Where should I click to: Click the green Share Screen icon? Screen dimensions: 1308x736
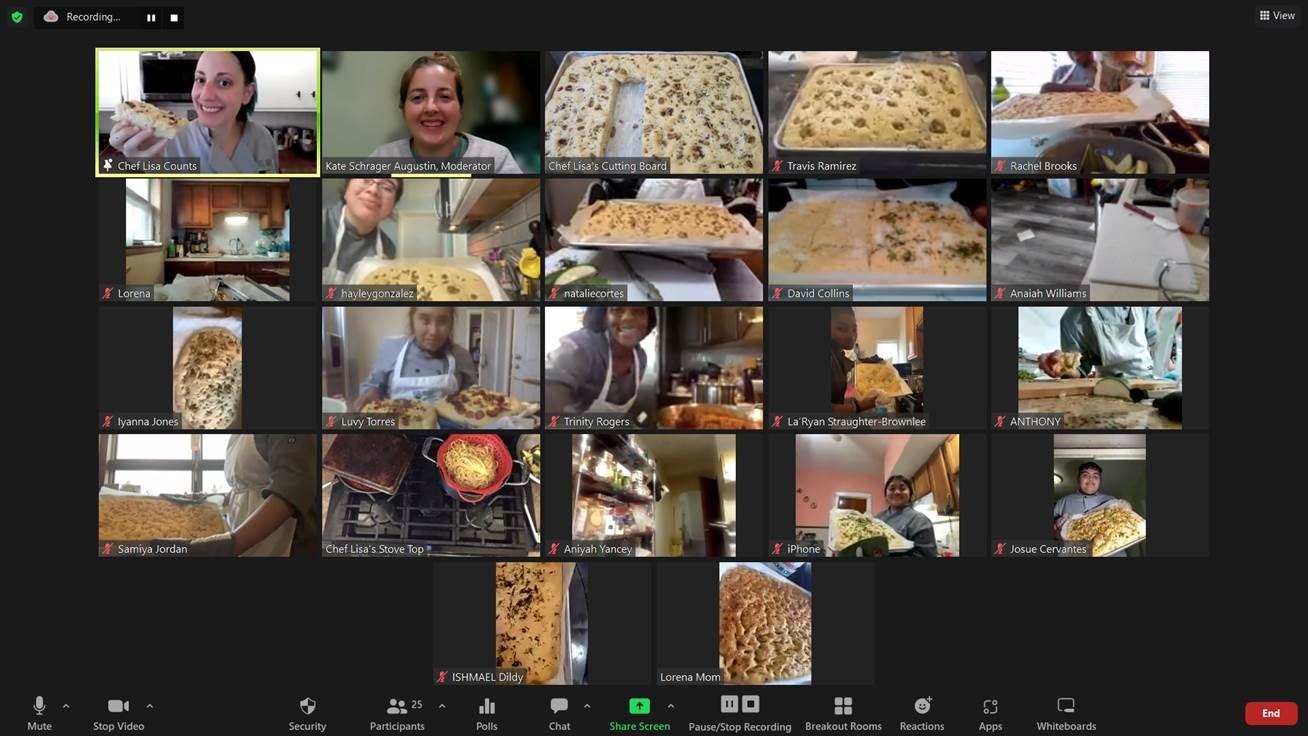pos(639,706)
